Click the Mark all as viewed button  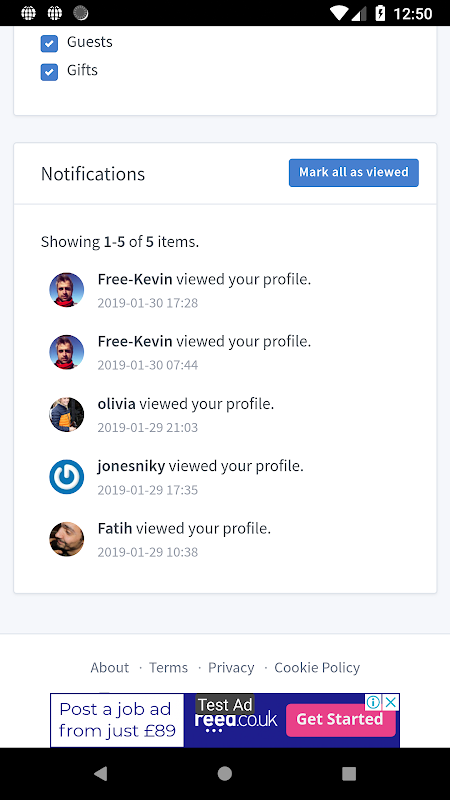click(x=354, y=172)
